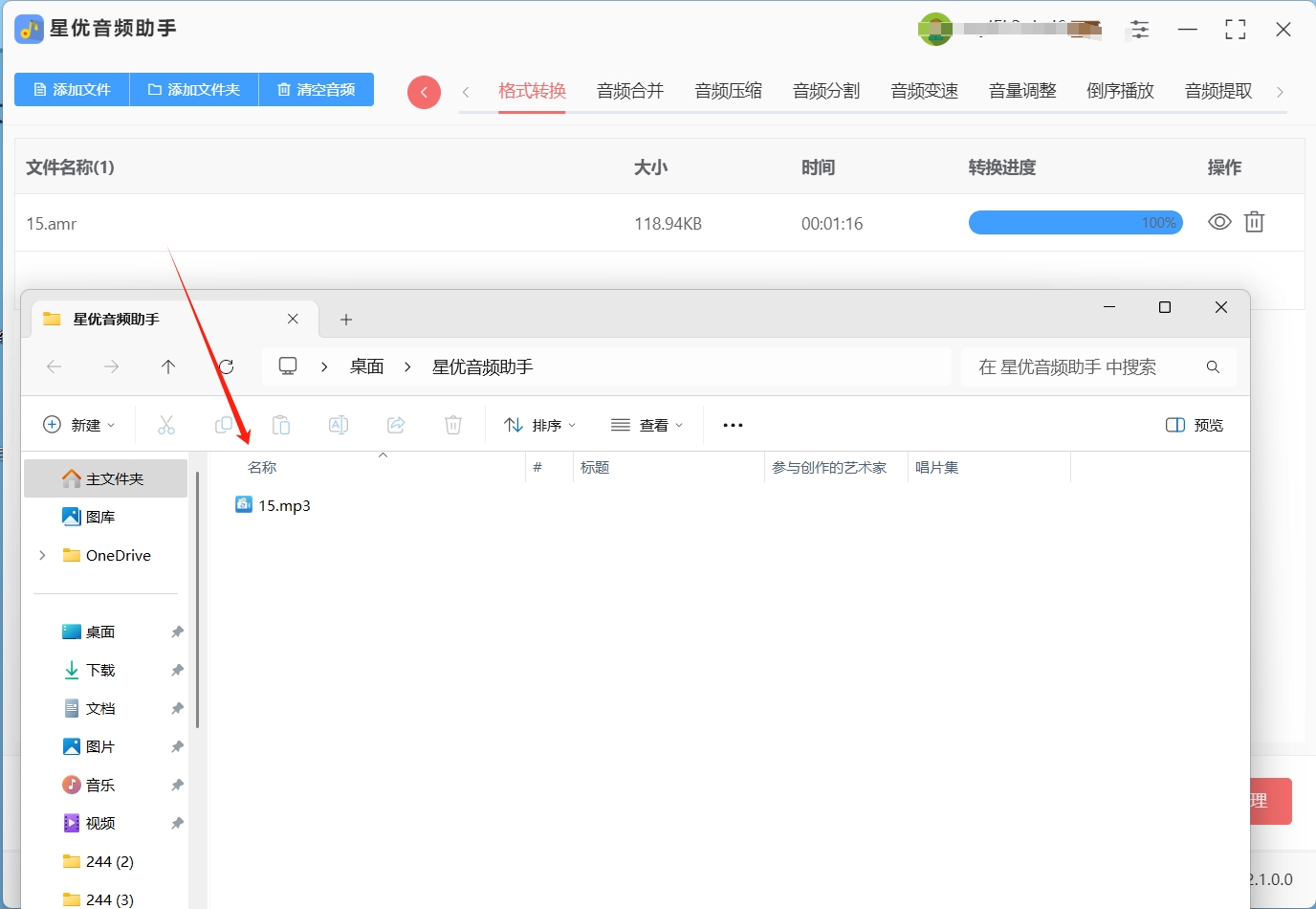Click the 添加文件 button

(72, 89)
